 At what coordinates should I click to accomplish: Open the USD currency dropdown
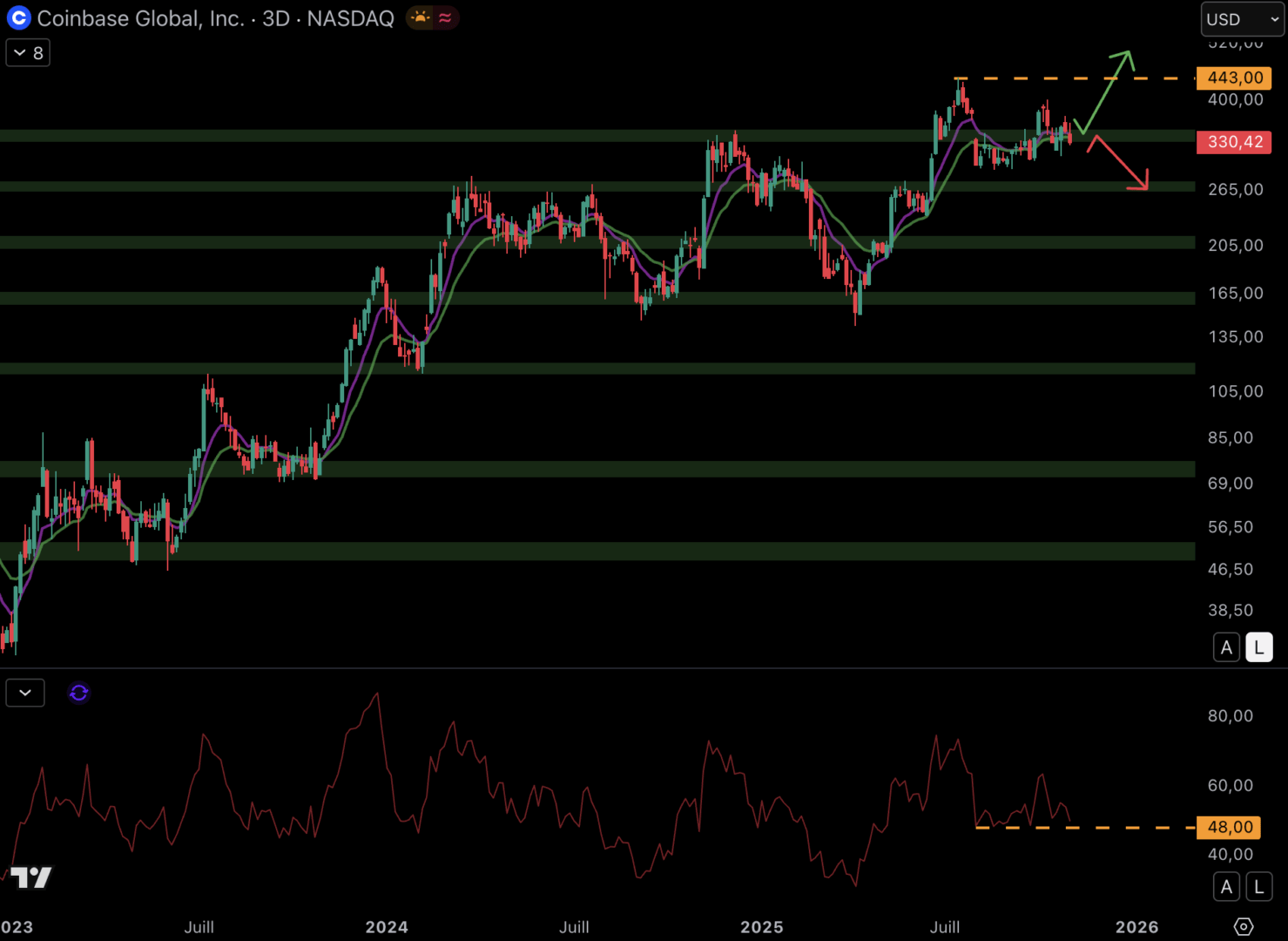tap(1242, 19)
